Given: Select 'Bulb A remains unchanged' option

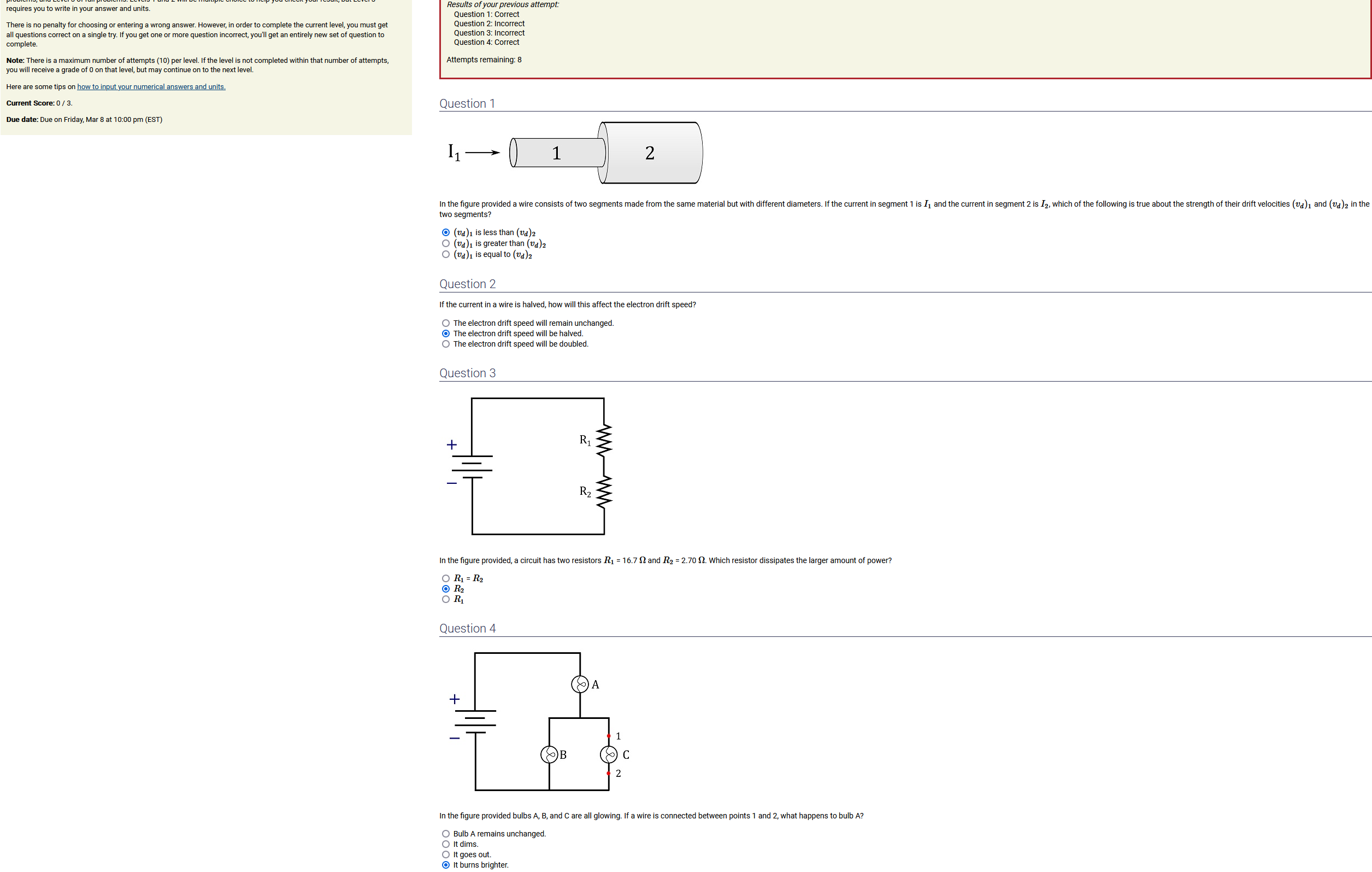Looking at the screenshot, I should pos(445,834).
